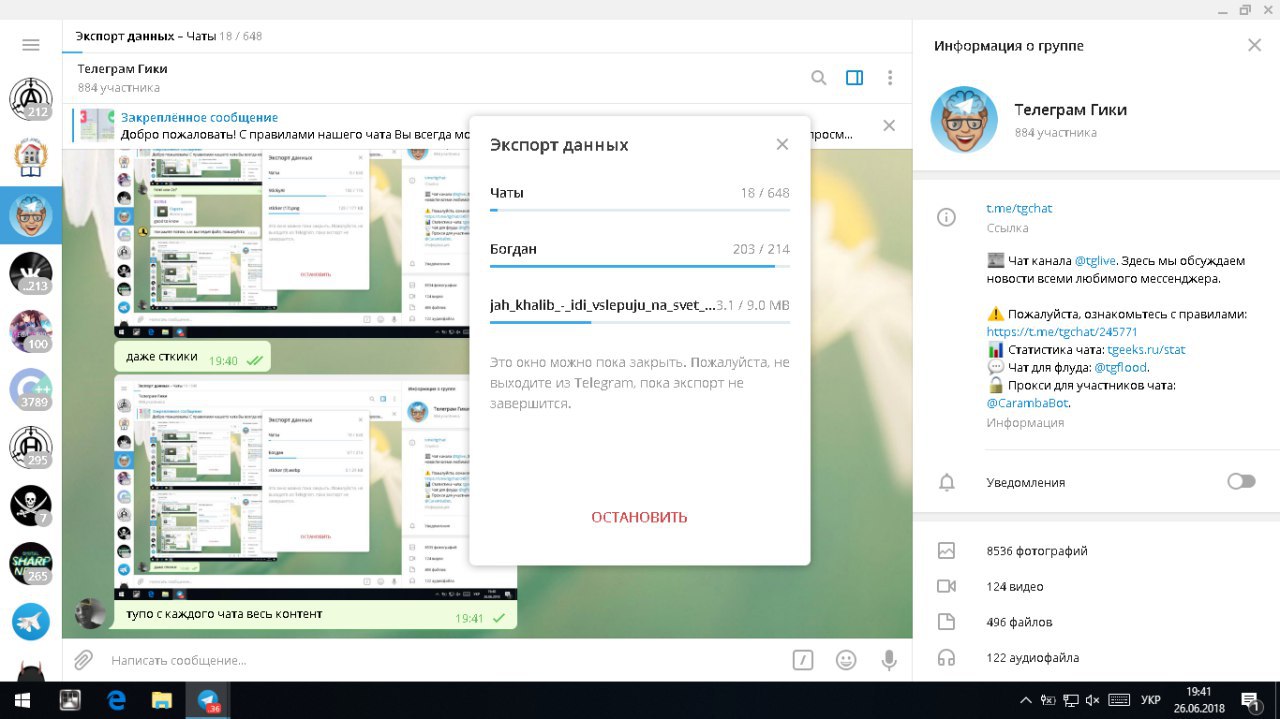Click the headphones icon beside 122 аудиофайла
Image resolution: width=1280 pixels, height=719 pixels.
[x=946, y=658]
